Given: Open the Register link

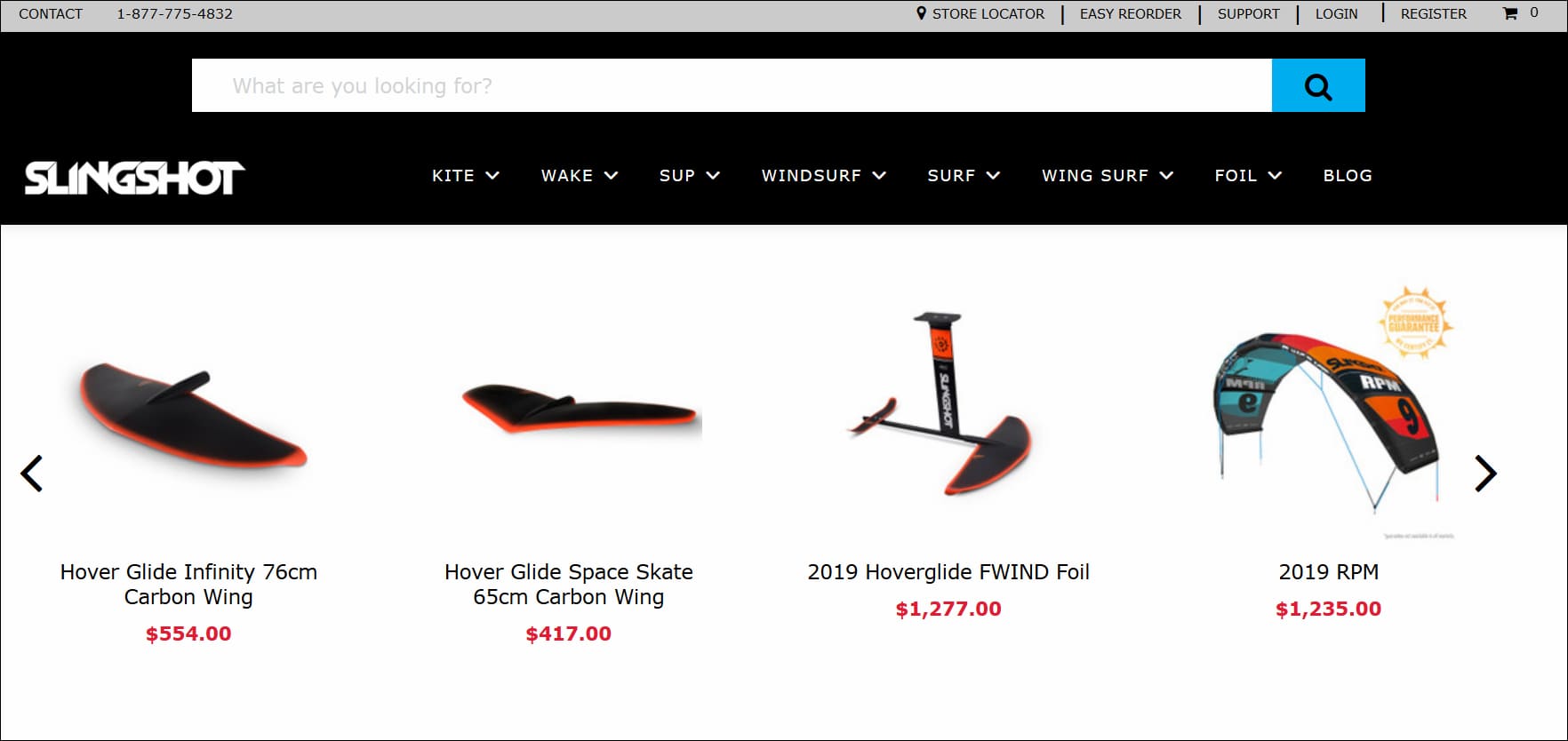Looking at the screenshot, I should pos(1434,14).
